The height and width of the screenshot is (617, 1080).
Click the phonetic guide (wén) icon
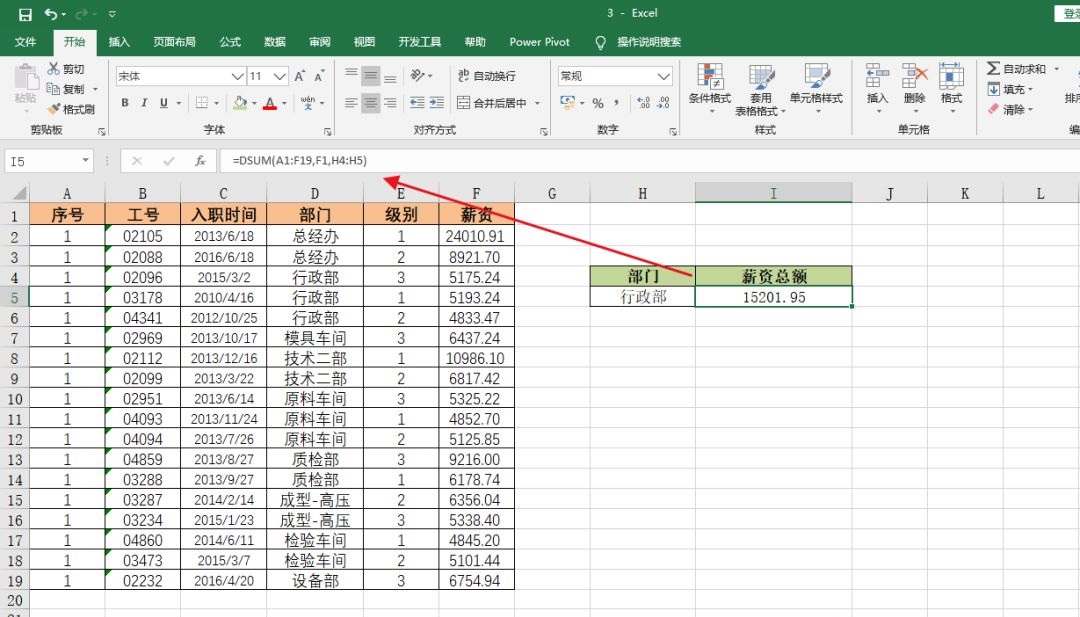point(308,103)
